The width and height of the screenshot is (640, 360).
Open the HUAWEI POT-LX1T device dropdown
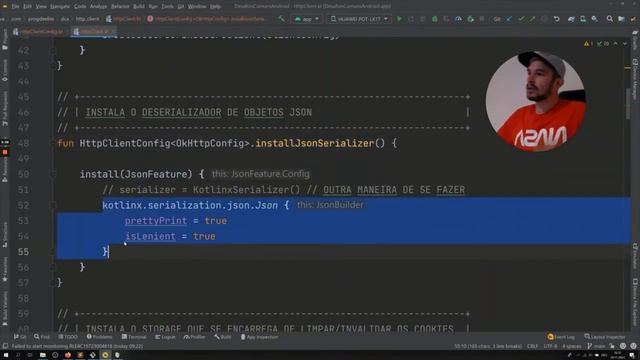tap(359, 19)
